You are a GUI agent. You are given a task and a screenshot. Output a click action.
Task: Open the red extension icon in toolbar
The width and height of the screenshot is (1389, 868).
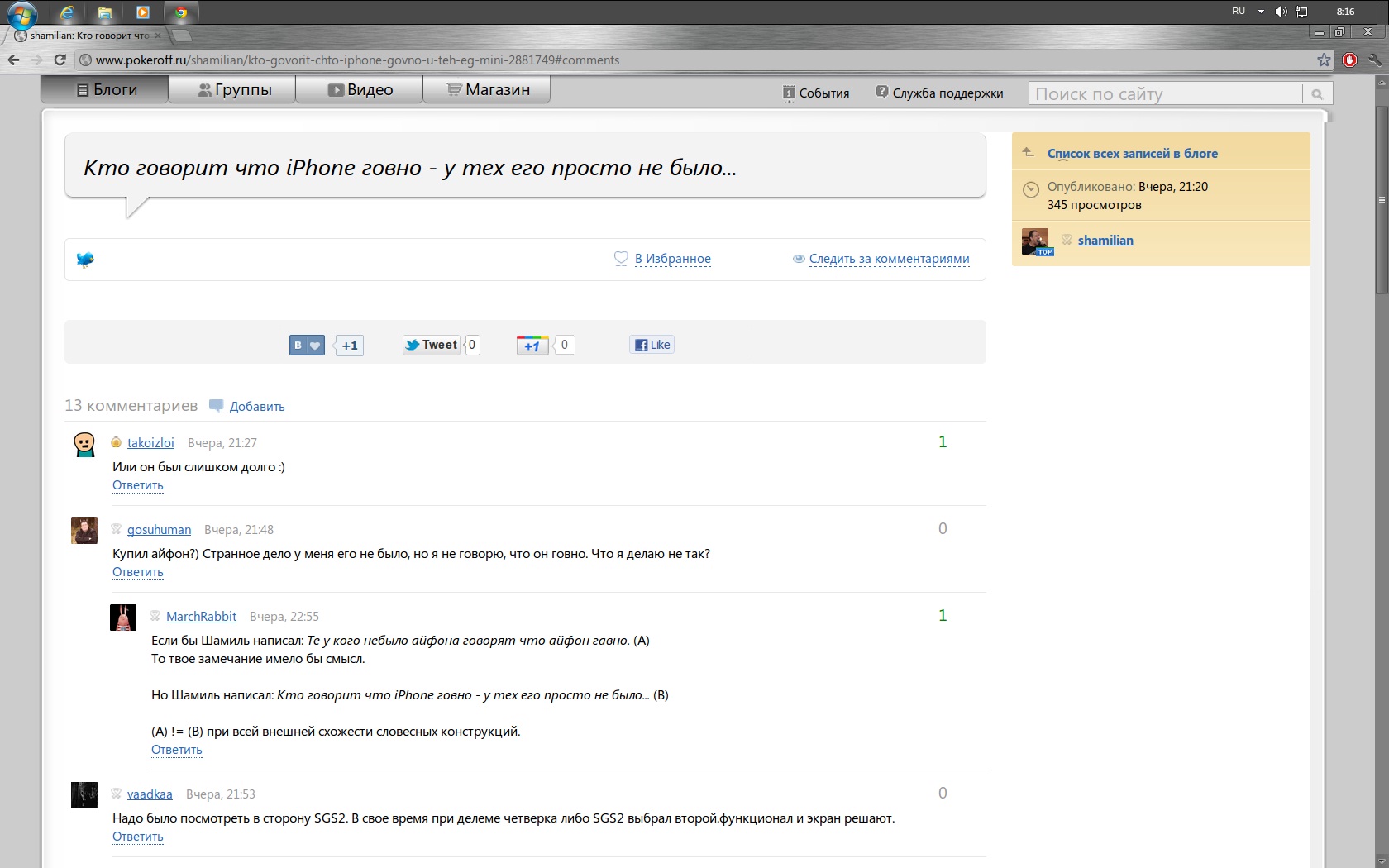[1350, 60]
